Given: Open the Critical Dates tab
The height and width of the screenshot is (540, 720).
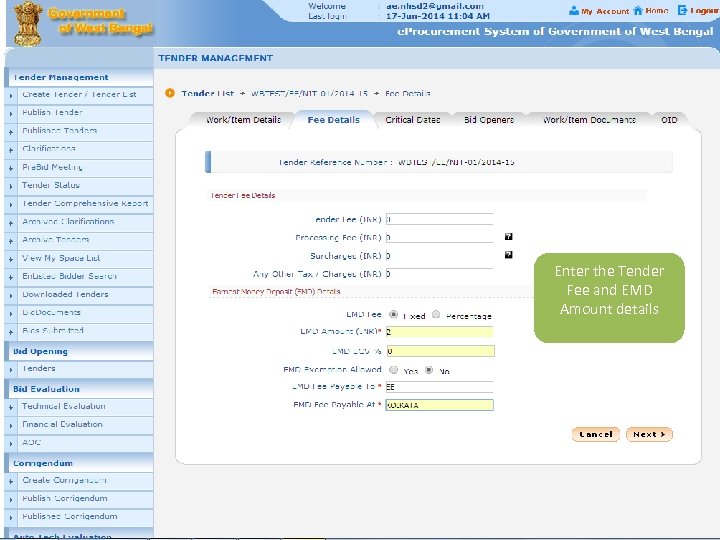Looking at the screenshot, I should [x=412, y=120].
